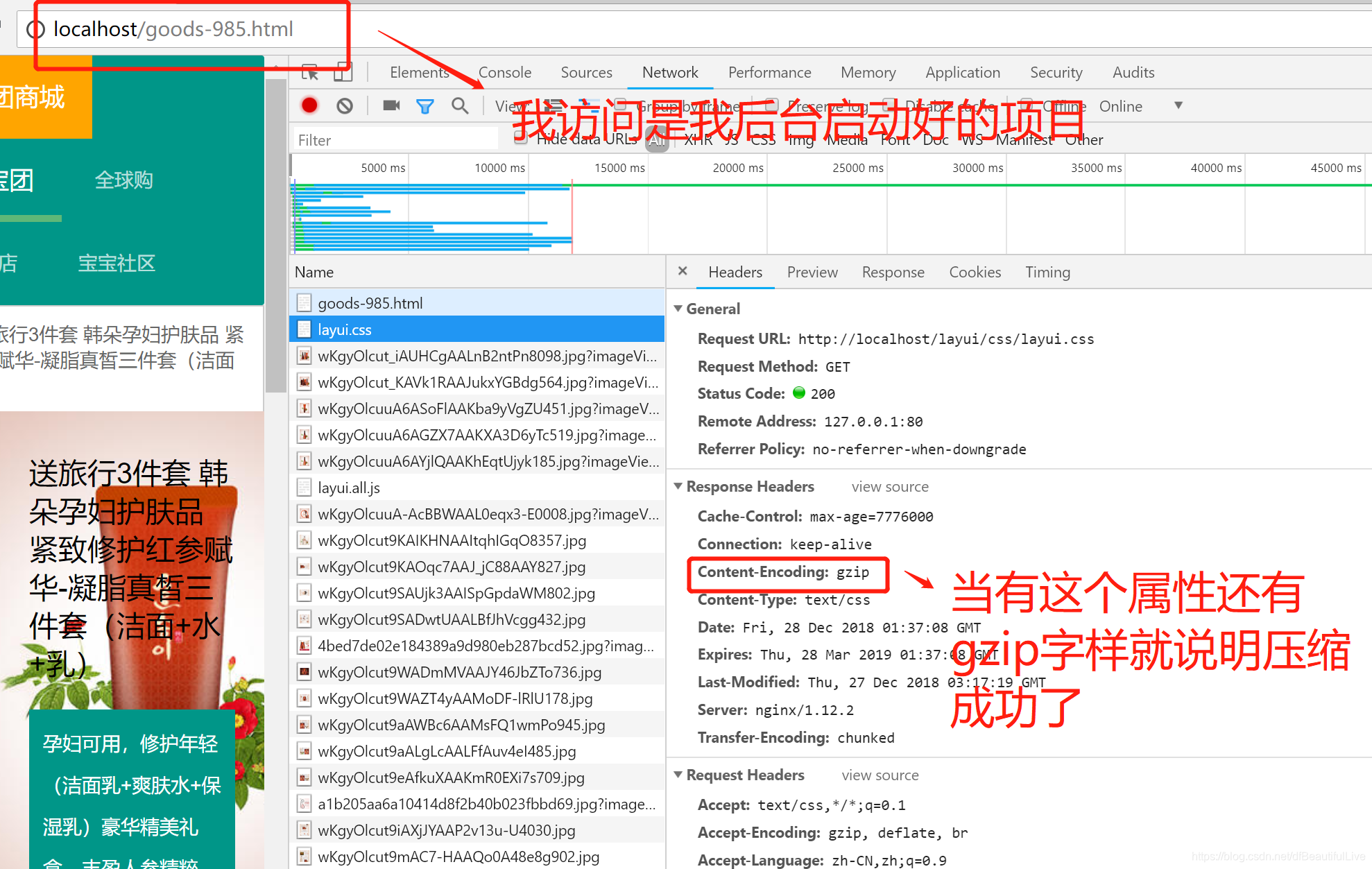Click the site info icon in address bar
The height and width of the screenshot is (869, 1372).
pyautogui.click(x=35, y=29)
